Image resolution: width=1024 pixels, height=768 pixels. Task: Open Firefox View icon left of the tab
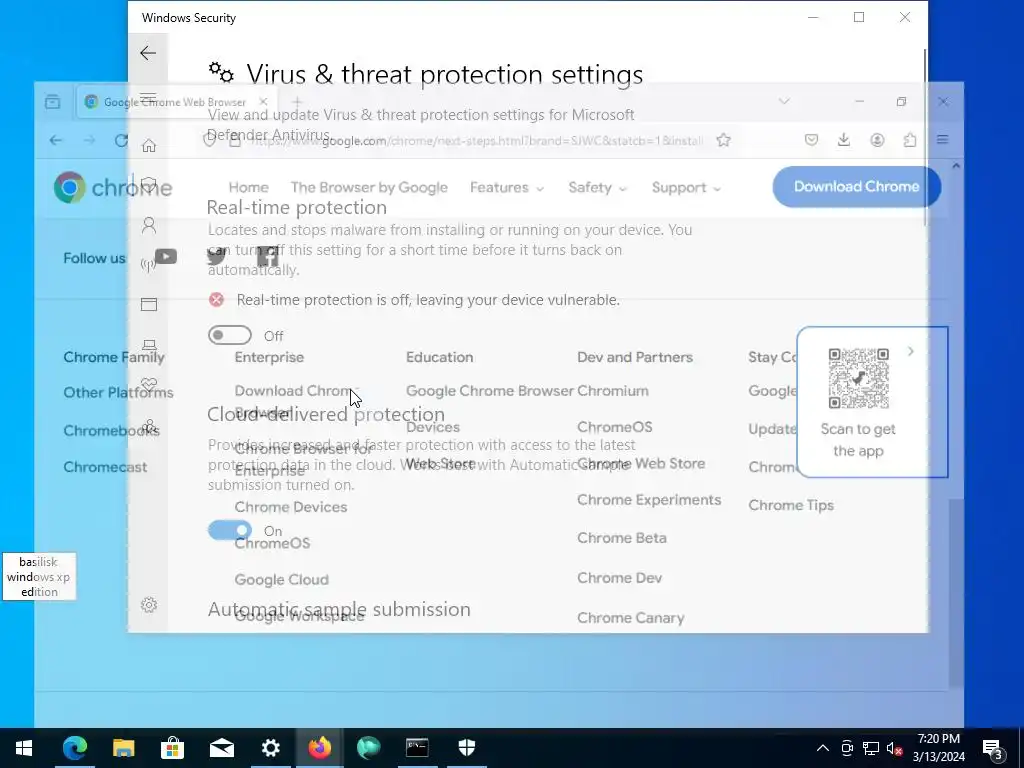[x=52, y=102]
